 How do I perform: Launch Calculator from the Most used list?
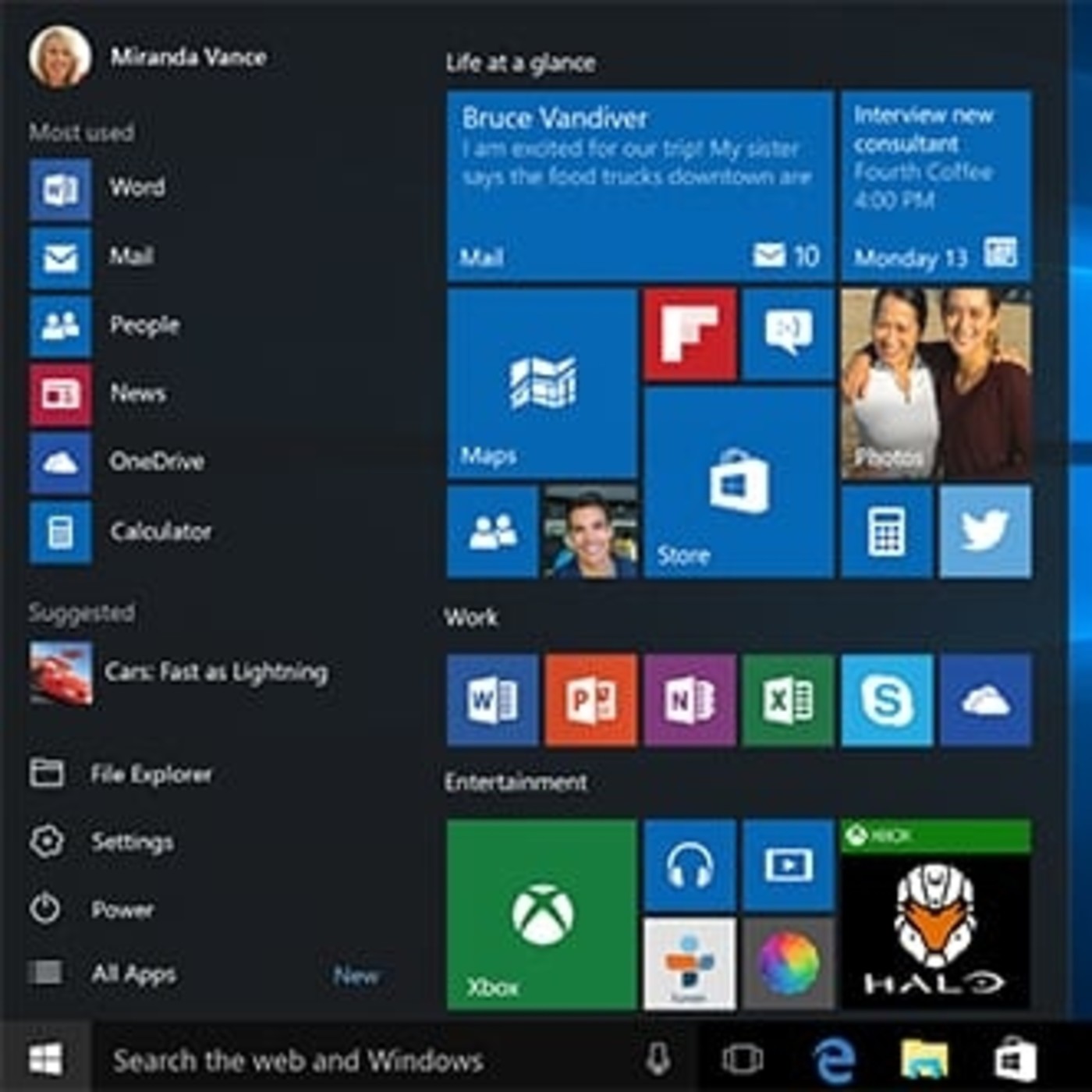[121, 532]
